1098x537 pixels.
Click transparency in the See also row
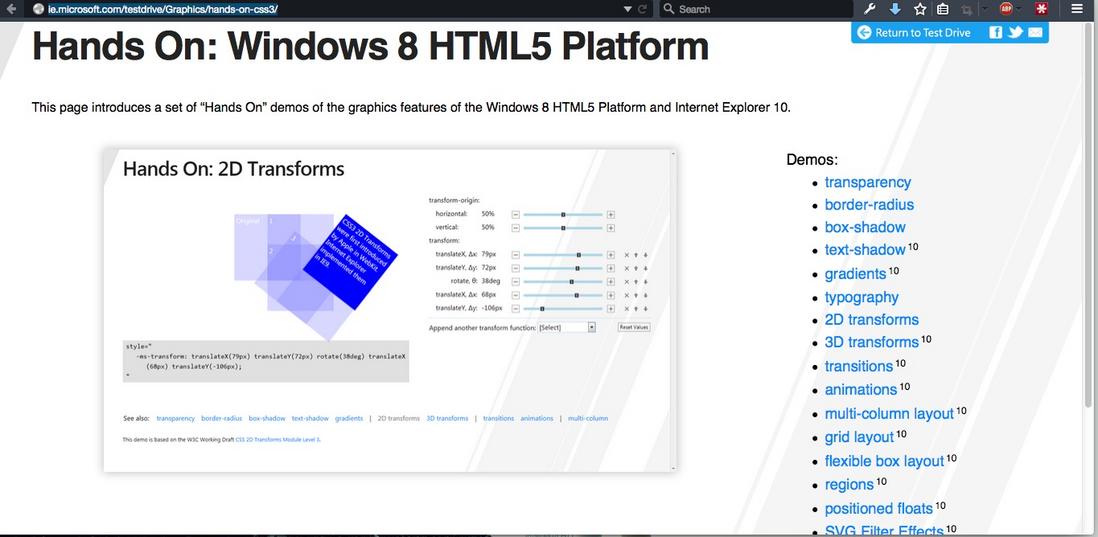(x=175, y=419)
